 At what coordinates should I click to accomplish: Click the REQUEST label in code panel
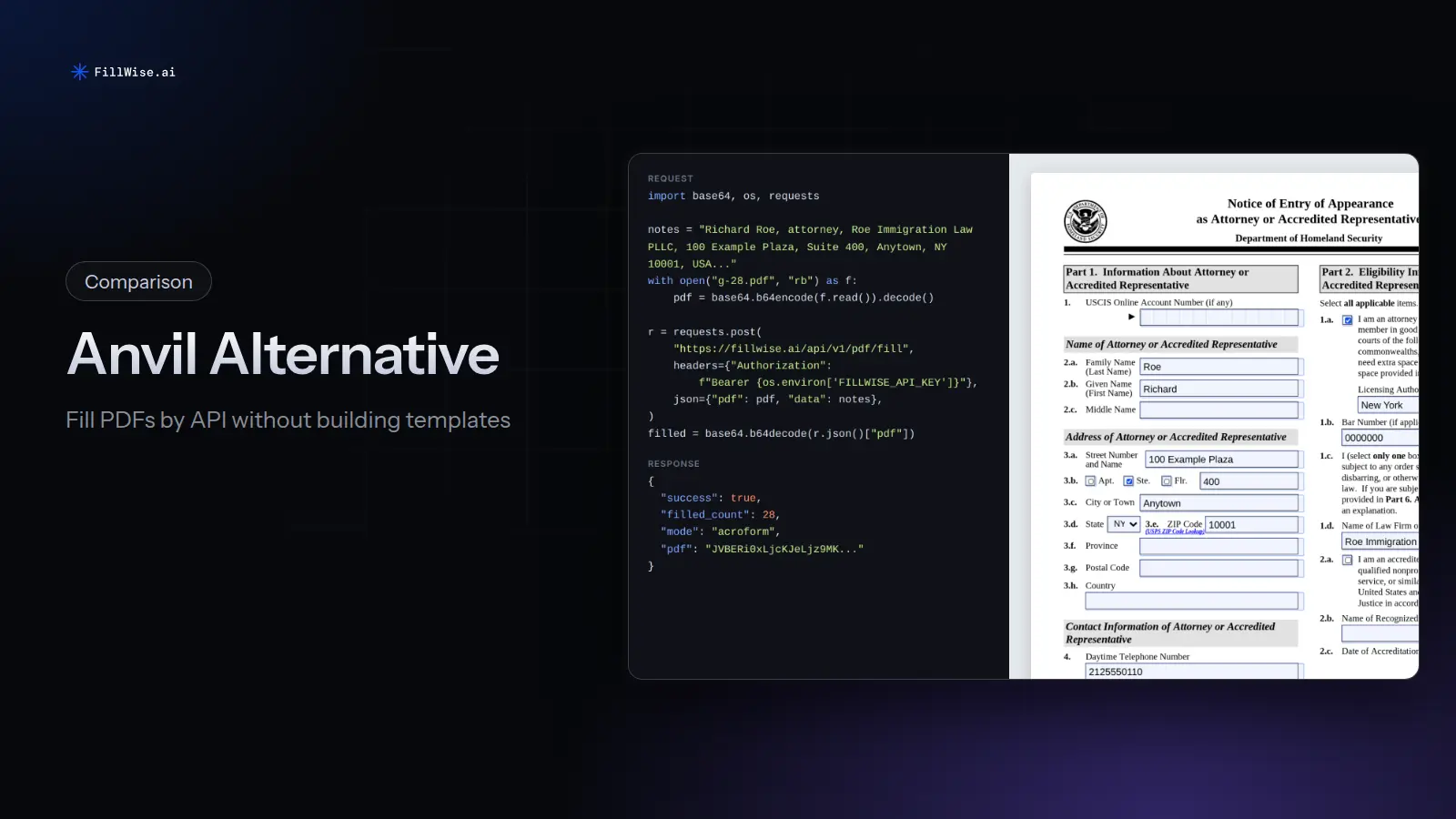pyautogui.click(x=671, y=178)
